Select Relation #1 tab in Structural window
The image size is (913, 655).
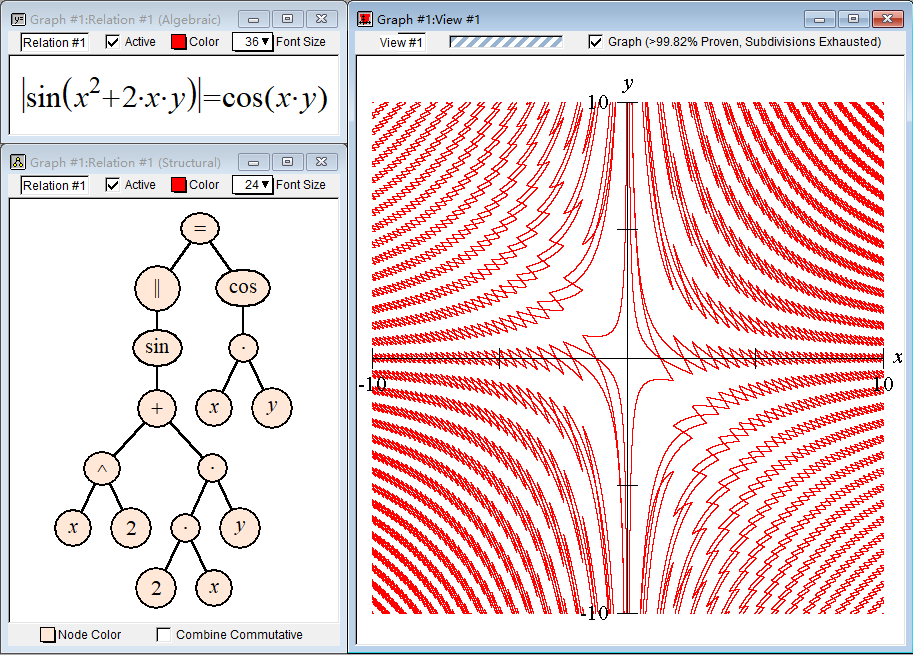click(x=54, y=185)
